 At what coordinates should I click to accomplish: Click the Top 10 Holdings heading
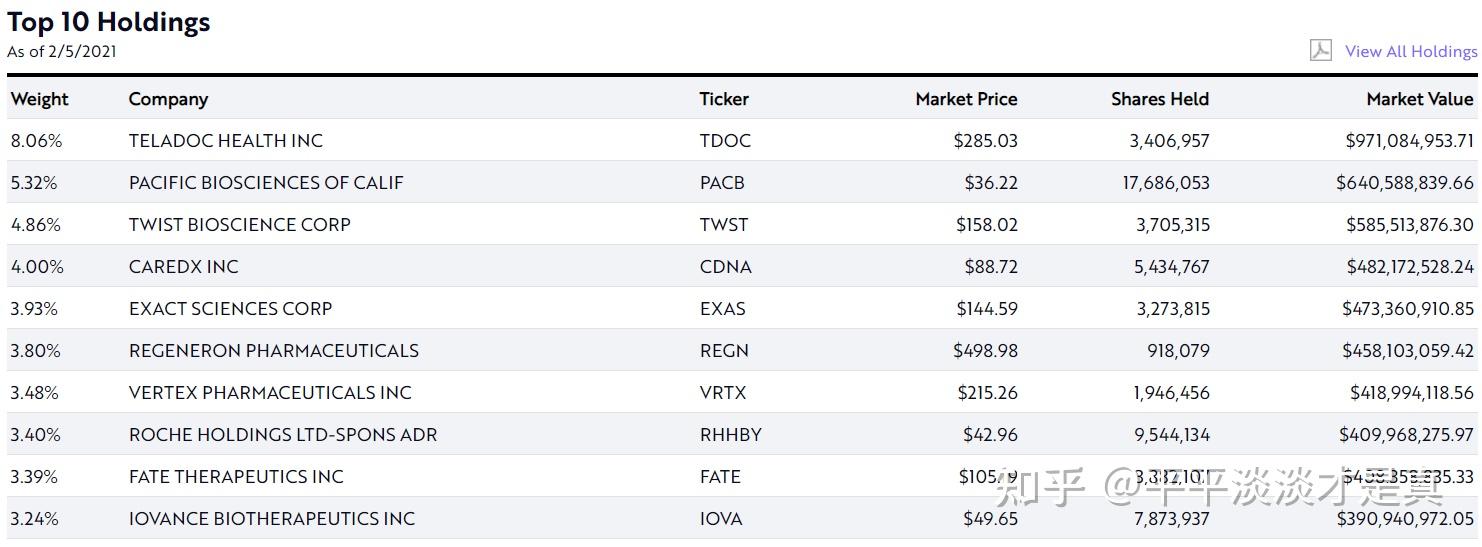[109, 22]
